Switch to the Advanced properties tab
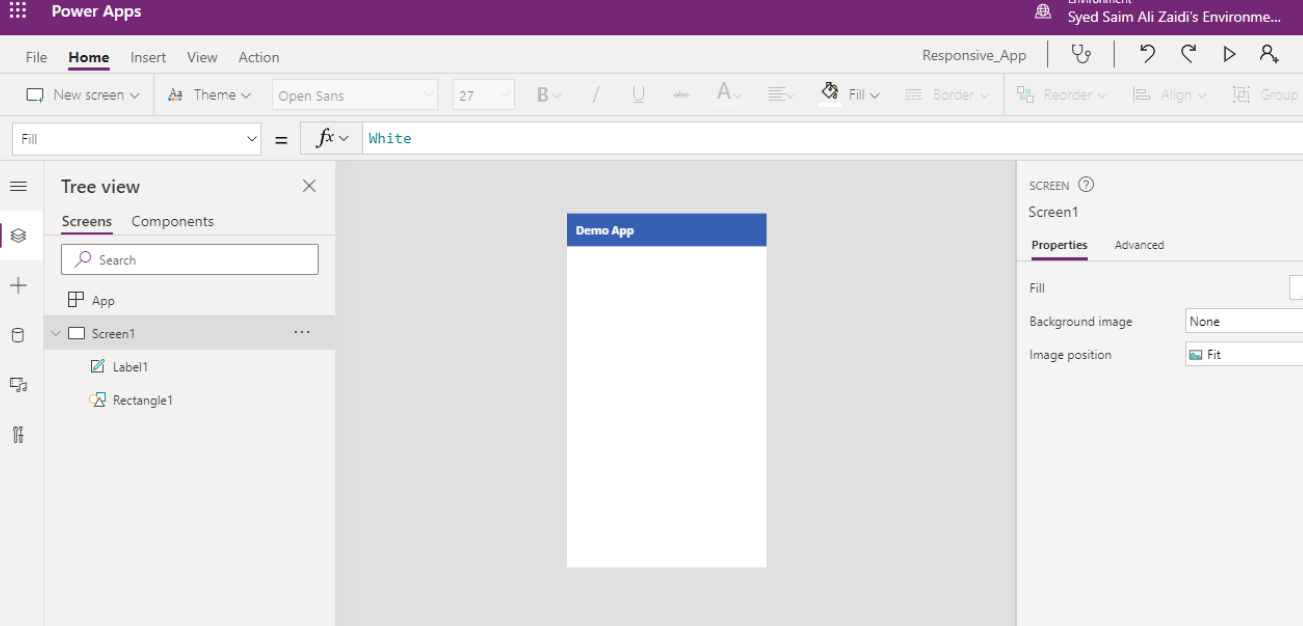The height and width of the screenshot is (626, 1303). (x=1139, y=245)
